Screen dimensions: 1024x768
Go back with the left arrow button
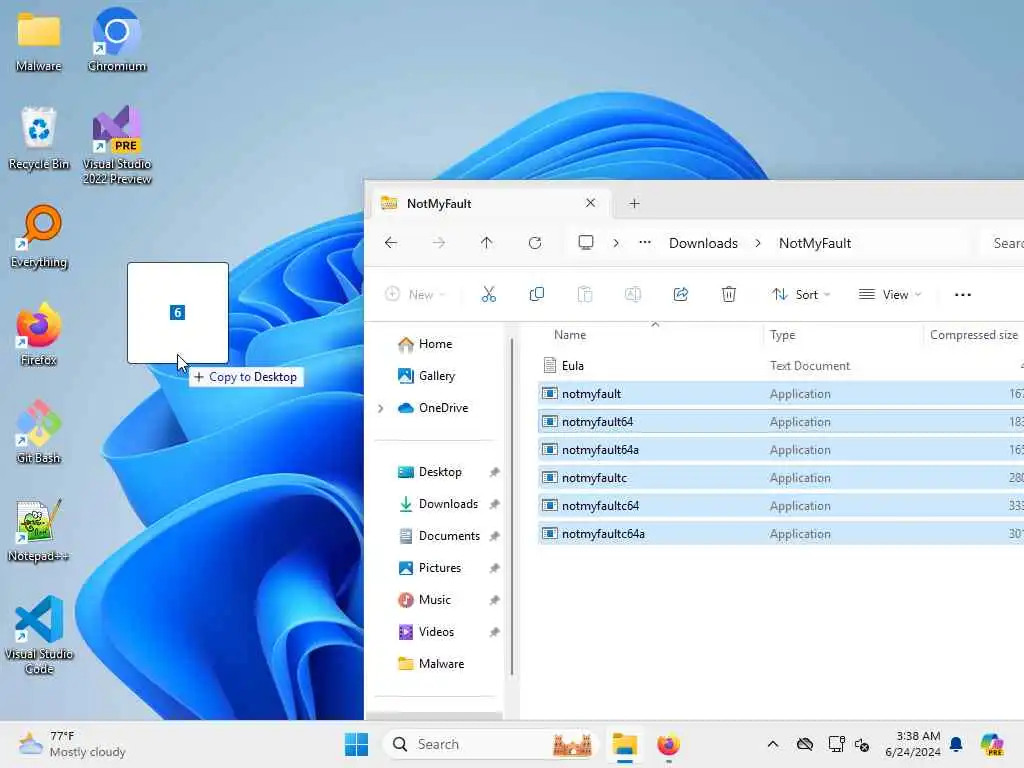391,243
